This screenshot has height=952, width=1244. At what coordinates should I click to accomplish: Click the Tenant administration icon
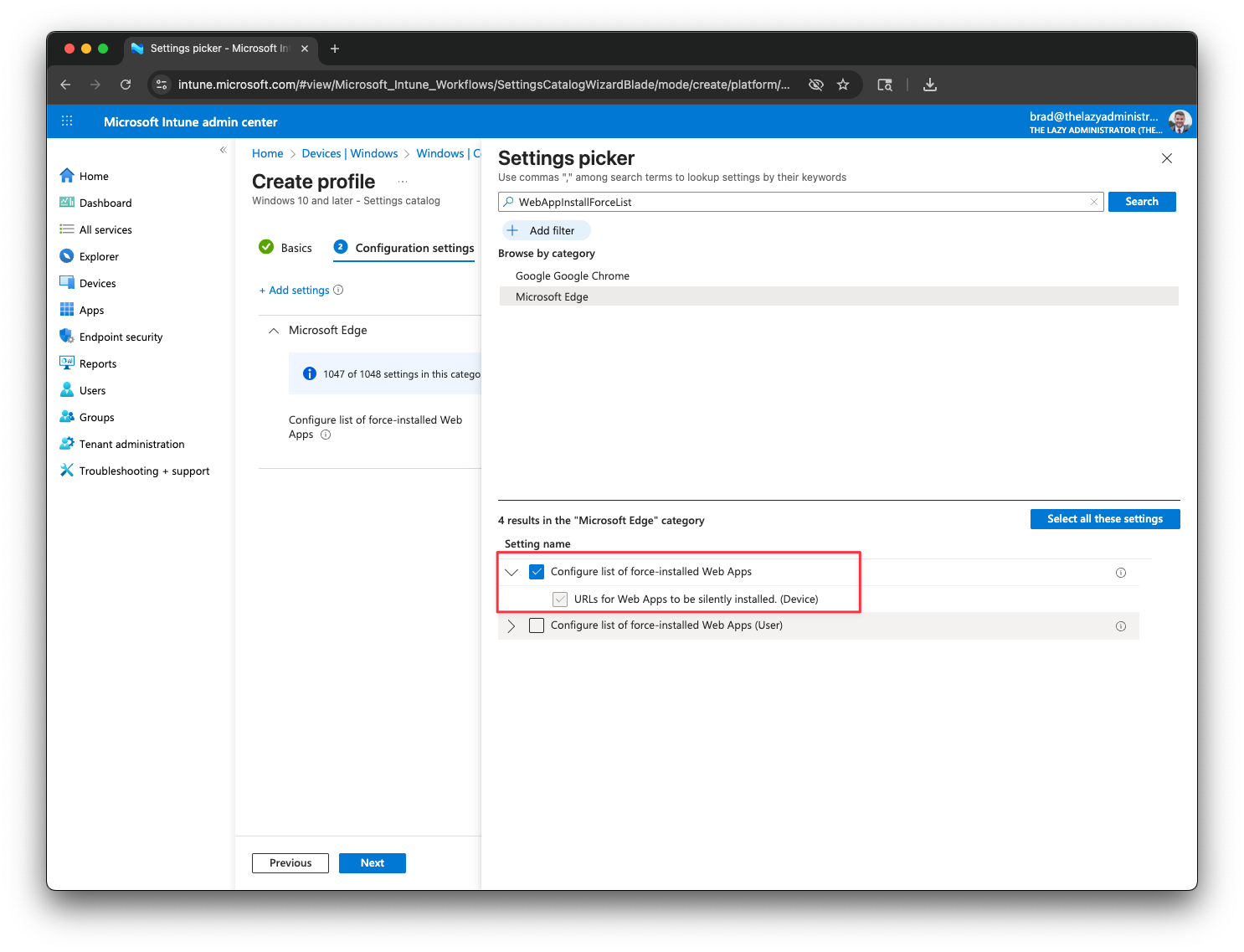tap(67, 444)
